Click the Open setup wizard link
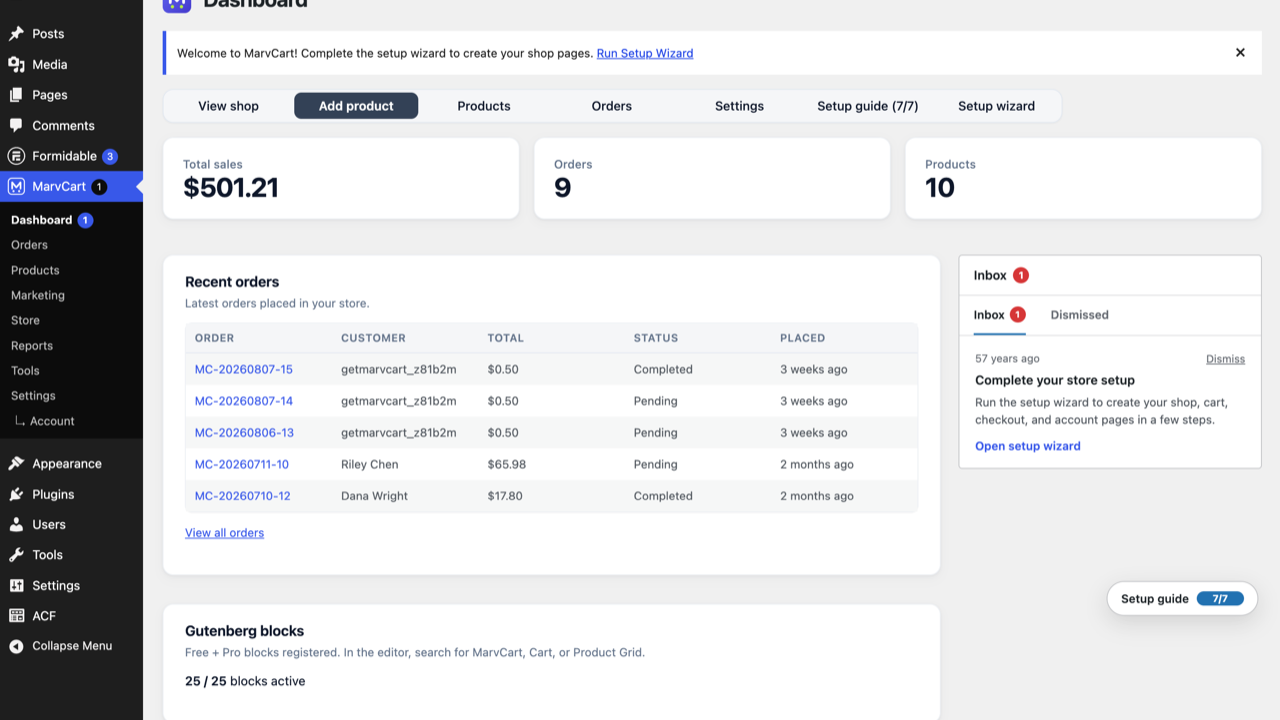1280x720 pixels. pos(1028,446)
